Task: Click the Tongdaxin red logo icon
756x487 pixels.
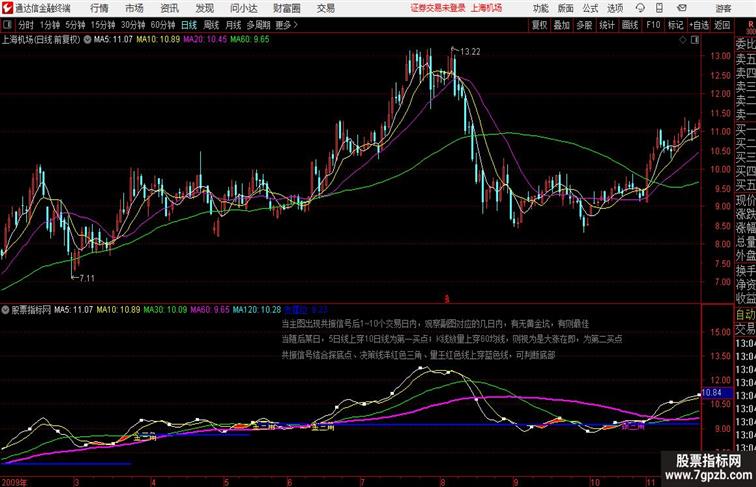Action: pos(7,8)
